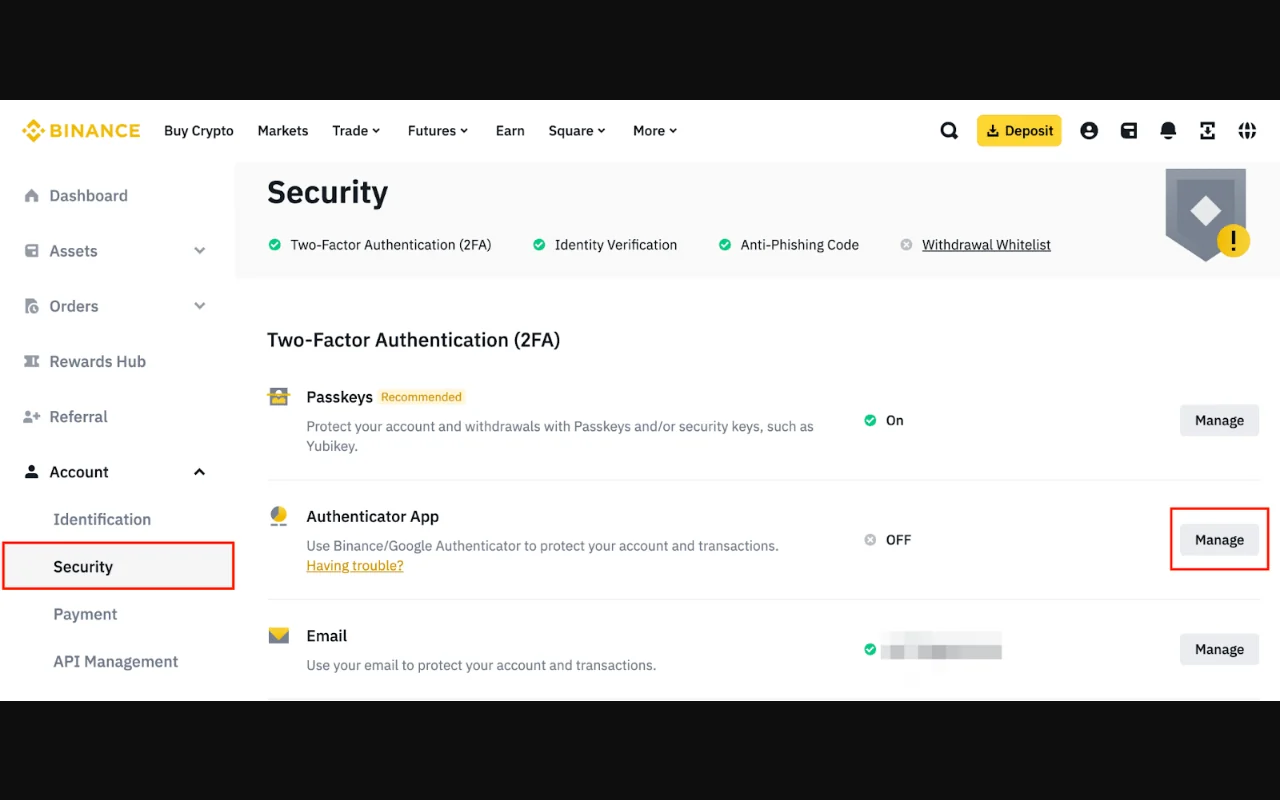Open the wallet icon in header

[1129, 131]
